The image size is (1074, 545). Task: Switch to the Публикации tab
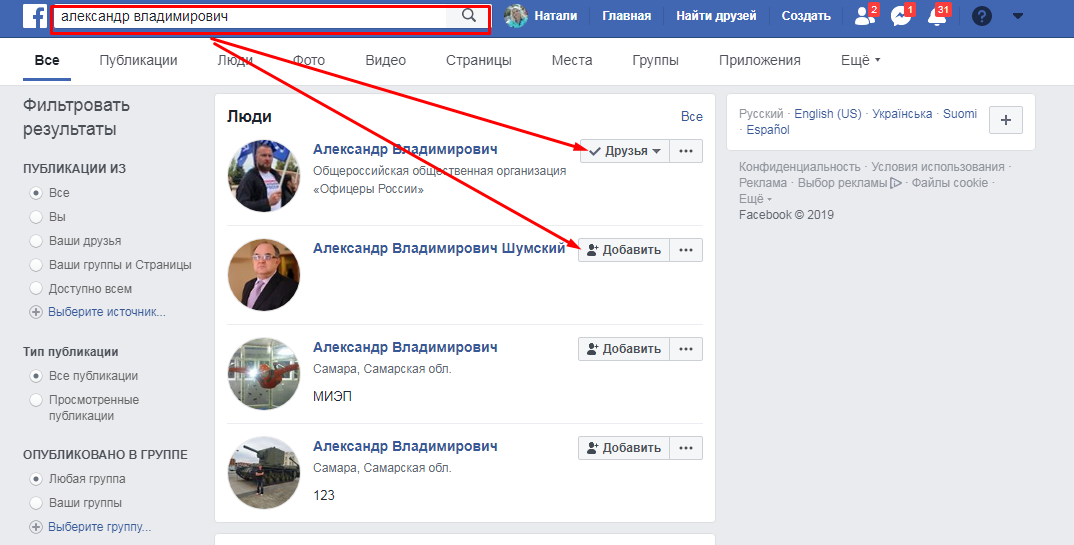tap(138, 60)
